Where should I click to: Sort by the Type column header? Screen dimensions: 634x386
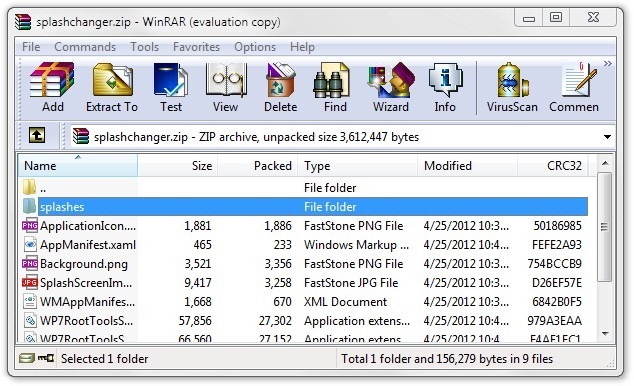[357, 165]
